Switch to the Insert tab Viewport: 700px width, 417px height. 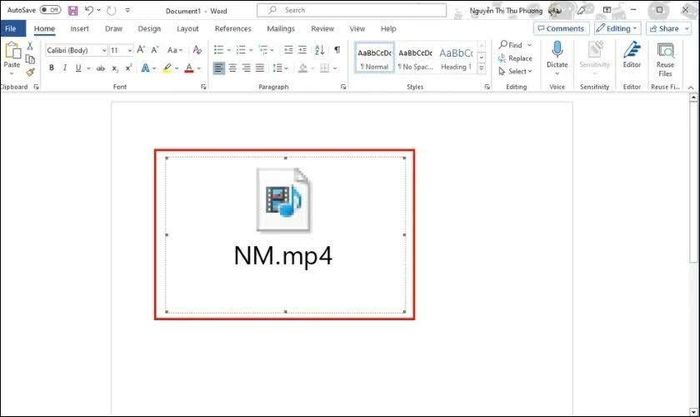79,29
